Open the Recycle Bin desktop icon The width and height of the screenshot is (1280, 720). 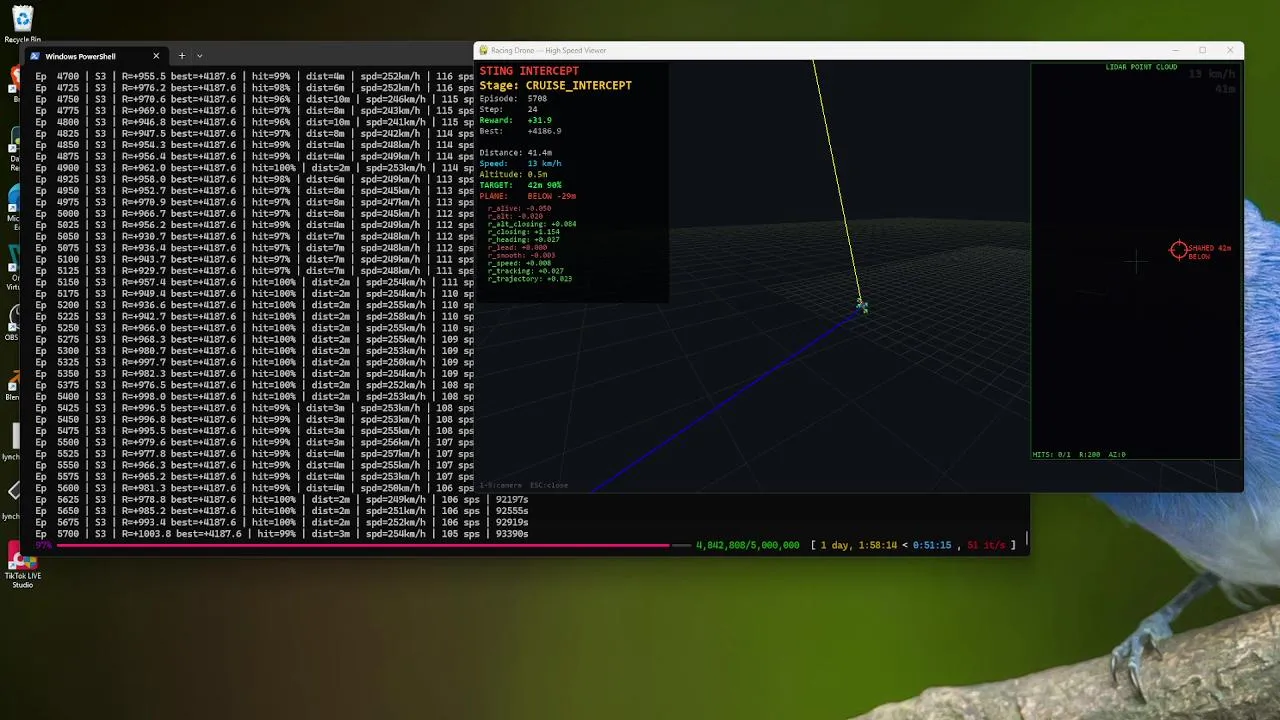tap(22, 24)
